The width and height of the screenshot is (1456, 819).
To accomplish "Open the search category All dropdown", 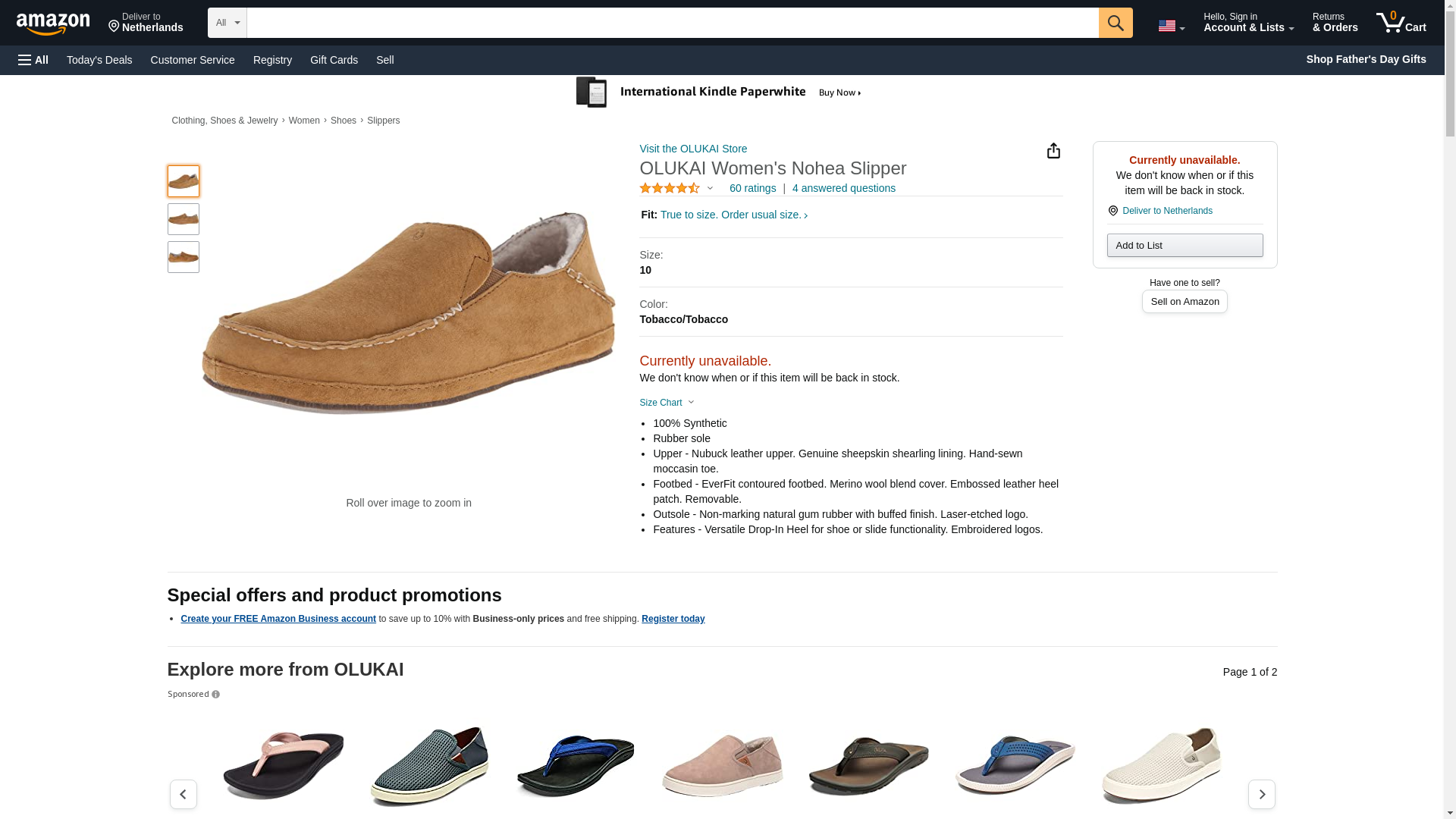I will coord(227,23).
